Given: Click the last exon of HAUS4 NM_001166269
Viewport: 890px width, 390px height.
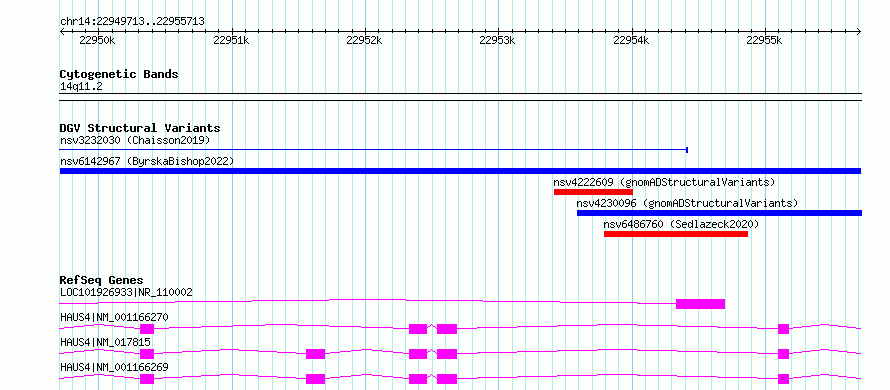Looking at the screenshot, I should point(783,379).
